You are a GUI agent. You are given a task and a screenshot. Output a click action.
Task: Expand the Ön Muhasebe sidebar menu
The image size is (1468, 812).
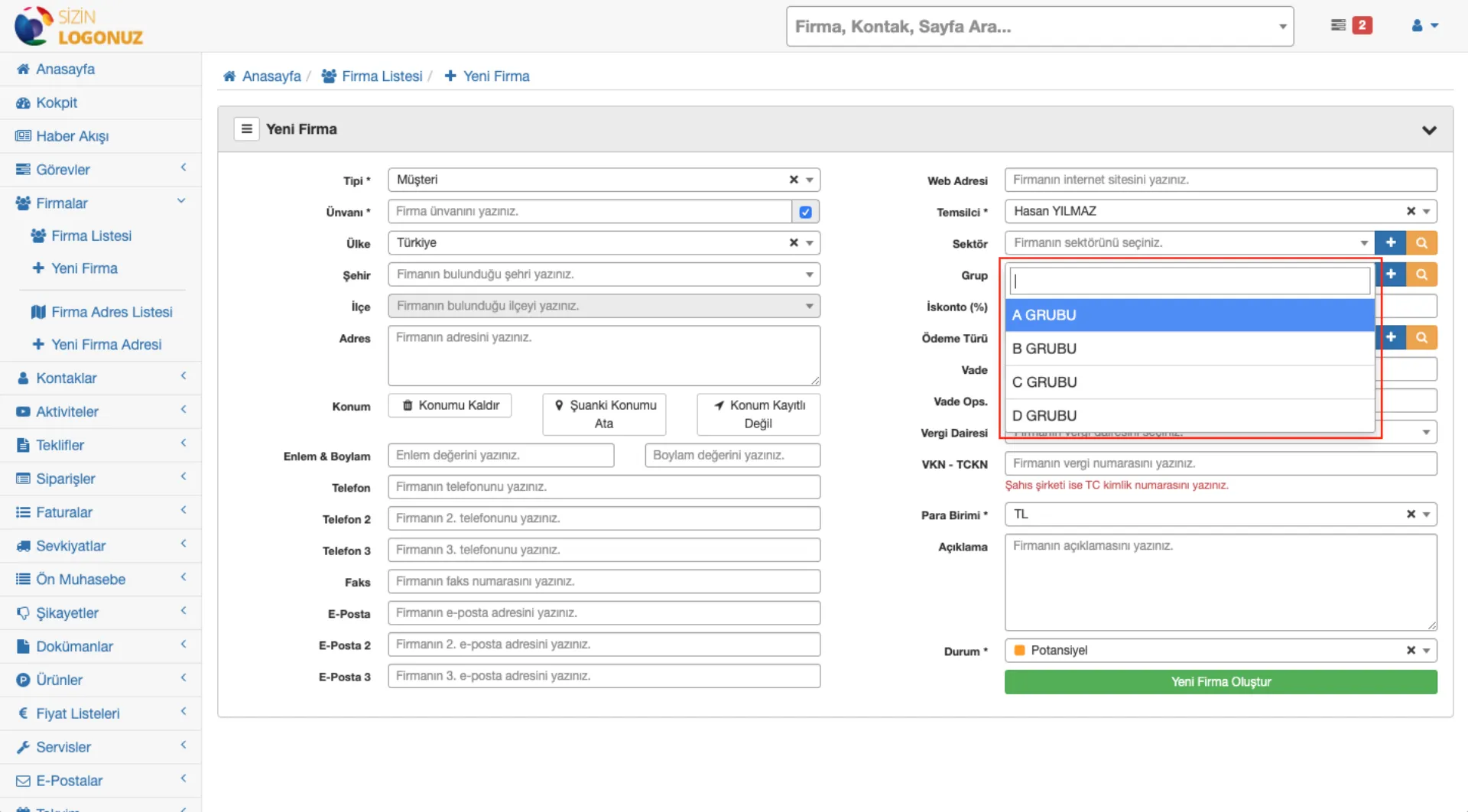coord(100,580)
